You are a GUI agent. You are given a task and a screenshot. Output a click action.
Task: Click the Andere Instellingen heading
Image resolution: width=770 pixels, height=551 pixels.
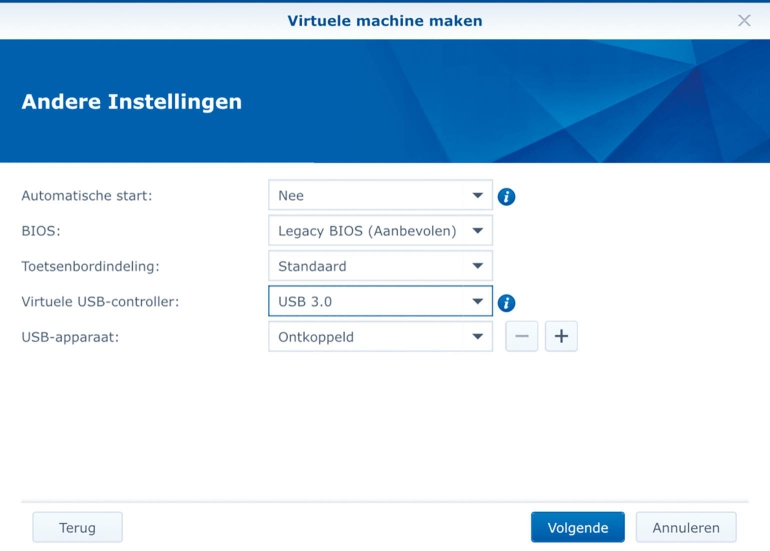click(x=131, y=101)
